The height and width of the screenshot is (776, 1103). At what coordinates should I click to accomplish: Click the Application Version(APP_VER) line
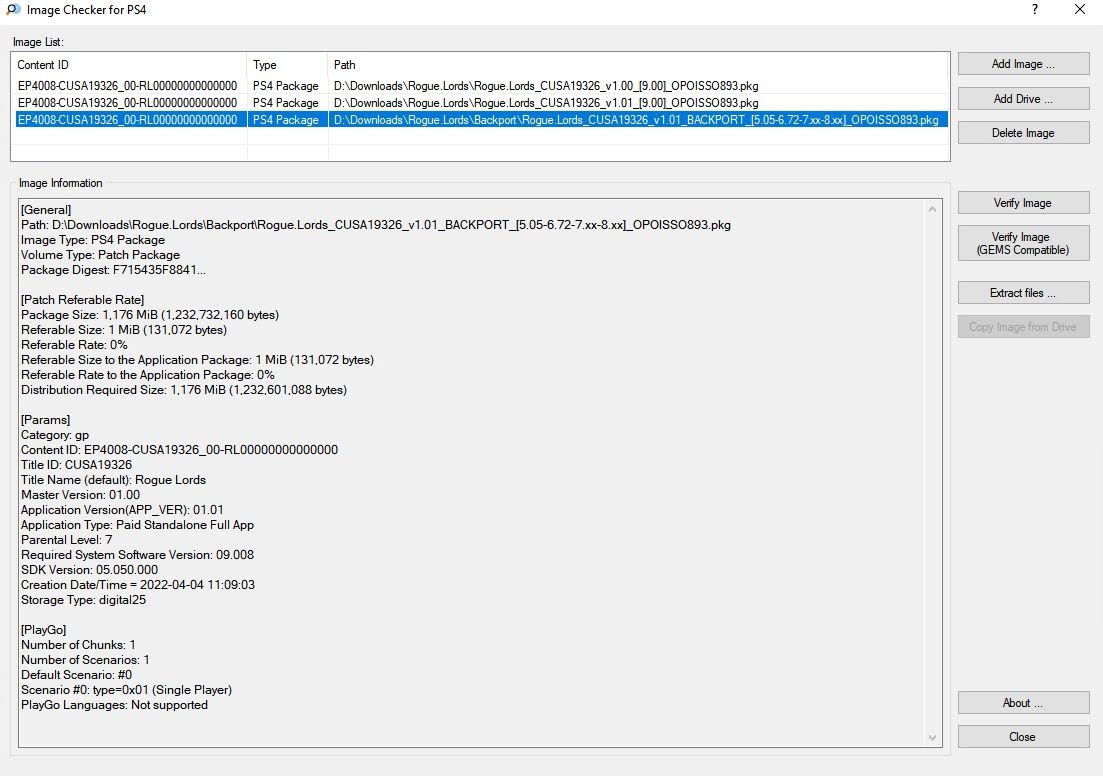(122, 510)
